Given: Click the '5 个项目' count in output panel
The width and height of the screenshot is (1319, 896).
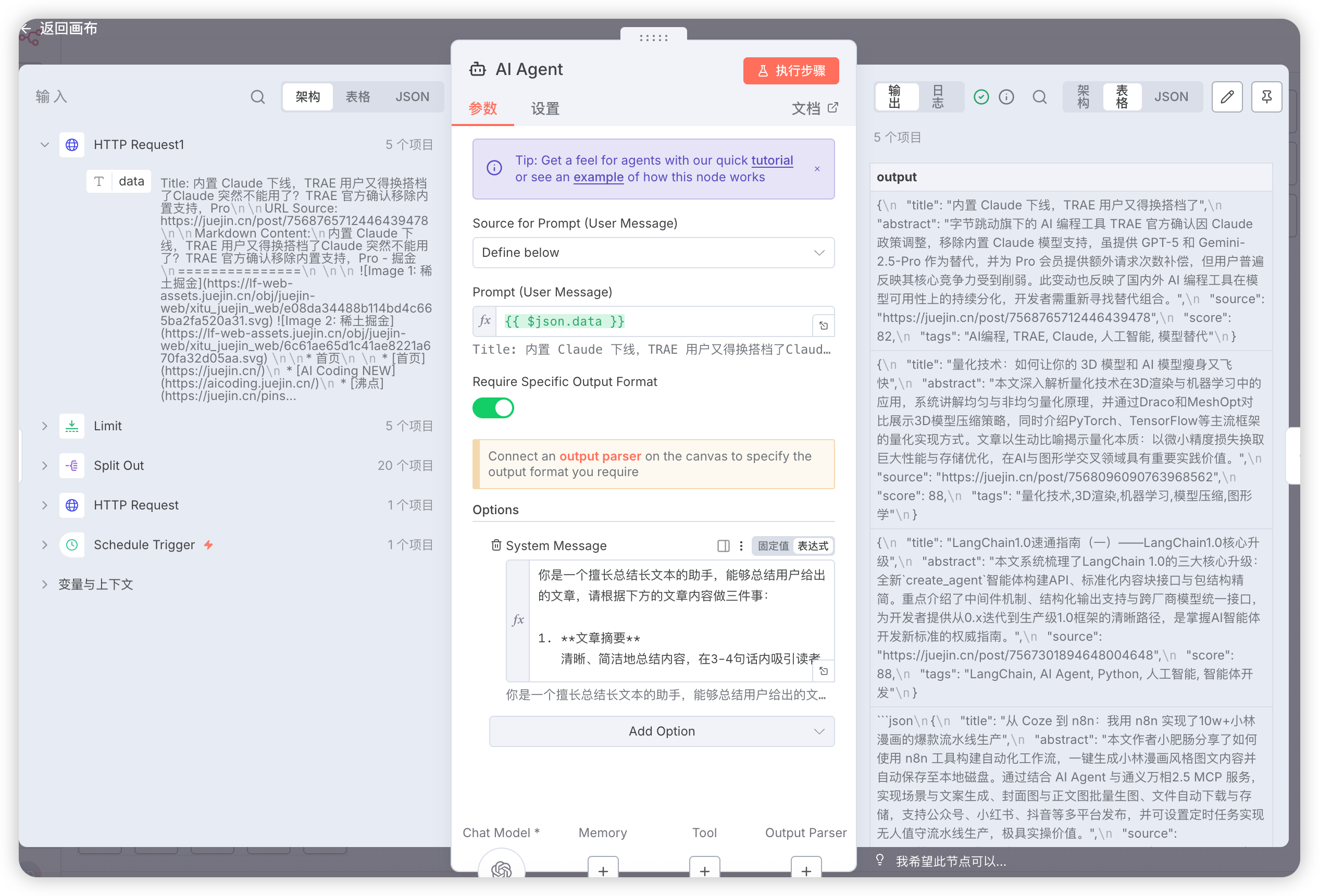Looking at the screenshot, I should [x=898, y=138].
